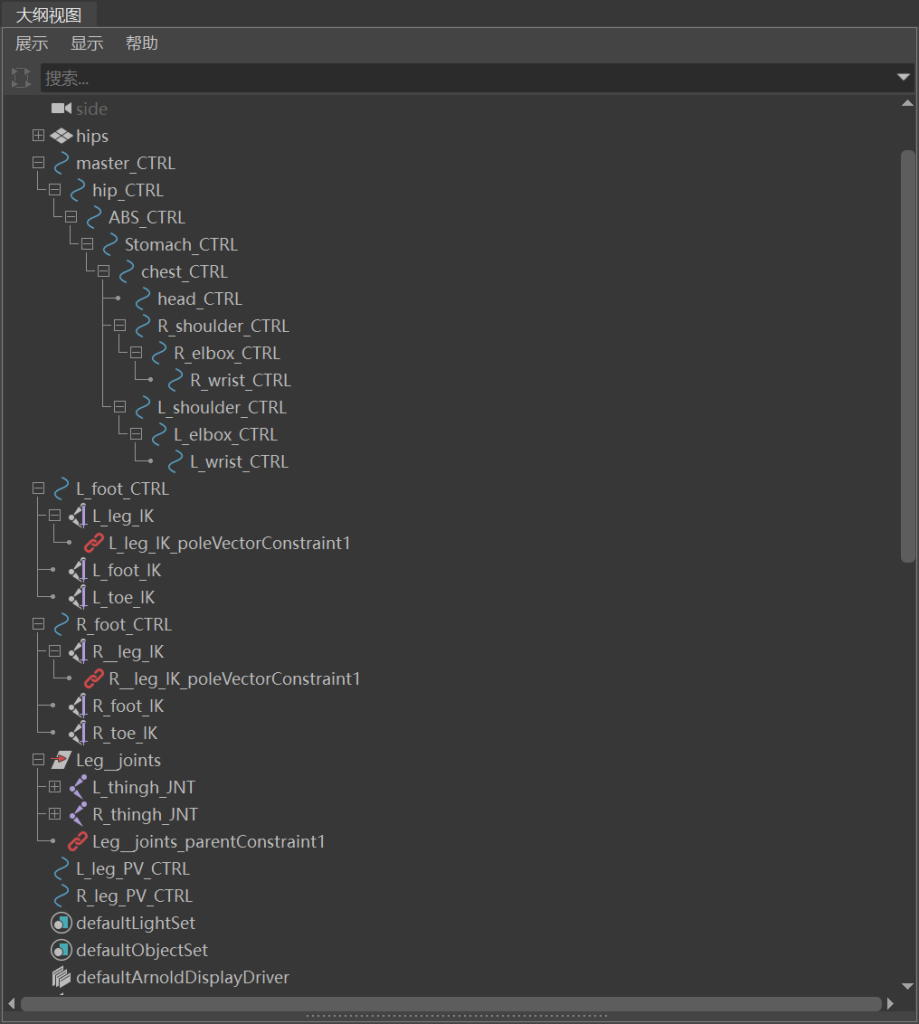This screenshot has height=1024, width=919.
Task: Click the Leg__joints group icon
Action: [x=61, y=760]
